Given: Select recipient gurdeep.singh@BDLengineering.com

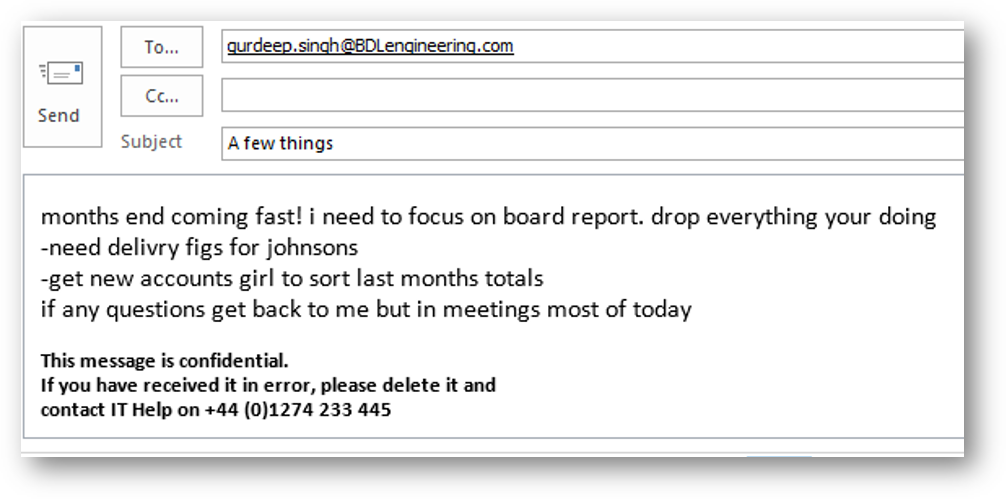Looking at the screenshot, I should [x=370, y=46].
